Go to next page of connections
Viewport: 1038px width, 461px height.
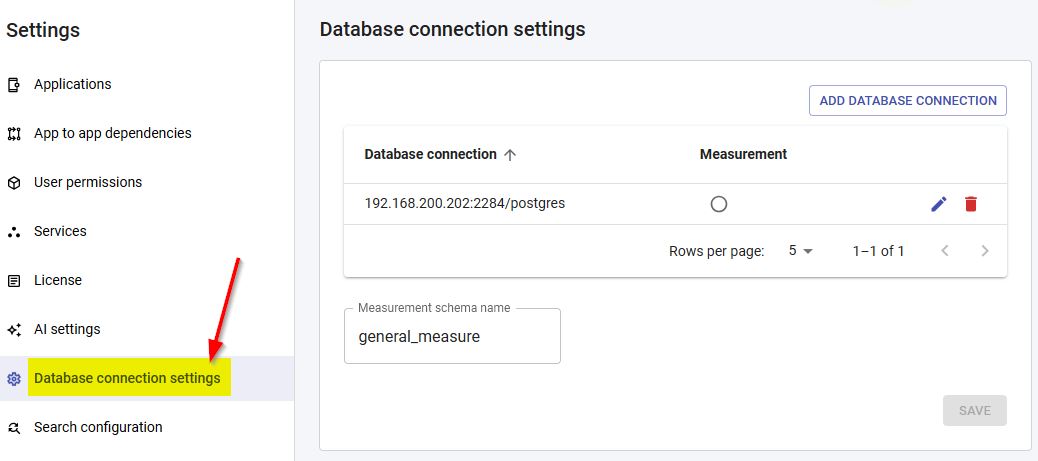pos(985,251)
